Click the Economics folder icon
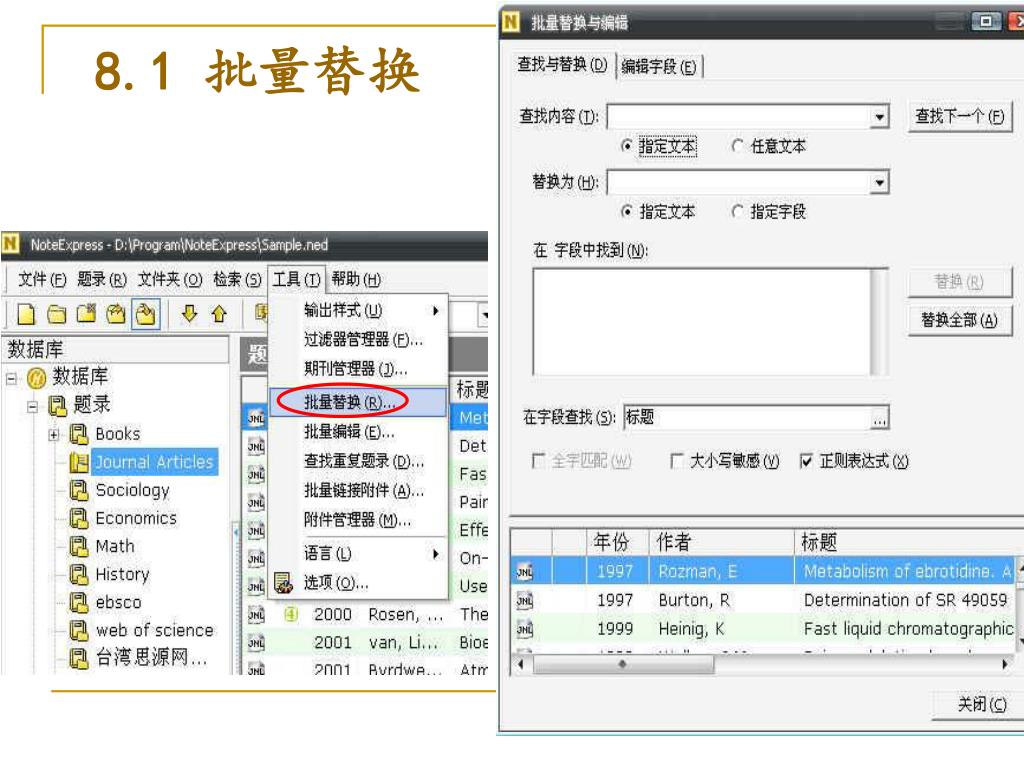The width and height of the screenshot is (1024, 768). (x=79, y=518)
